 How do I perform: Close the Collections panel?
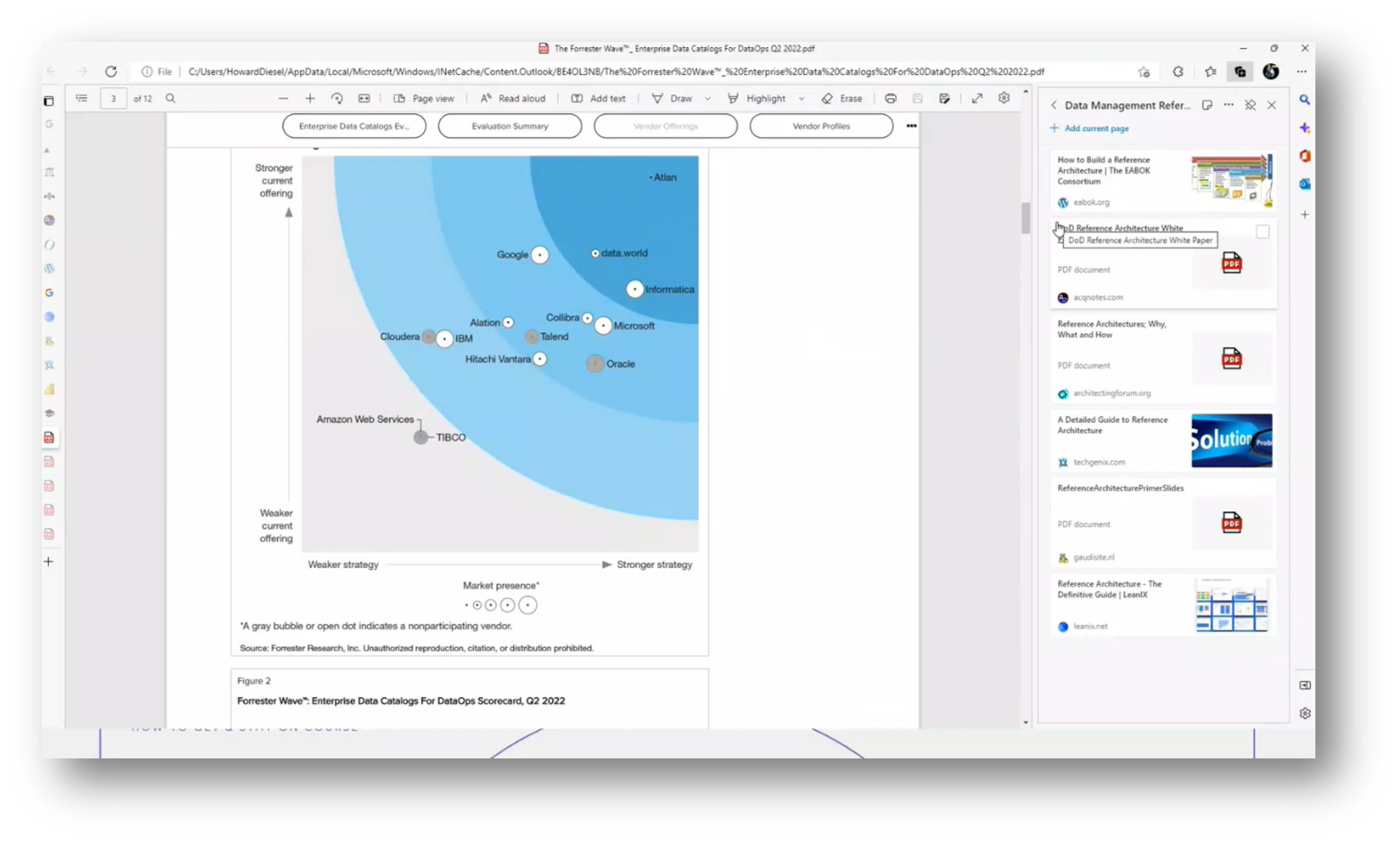[1272, 105]
